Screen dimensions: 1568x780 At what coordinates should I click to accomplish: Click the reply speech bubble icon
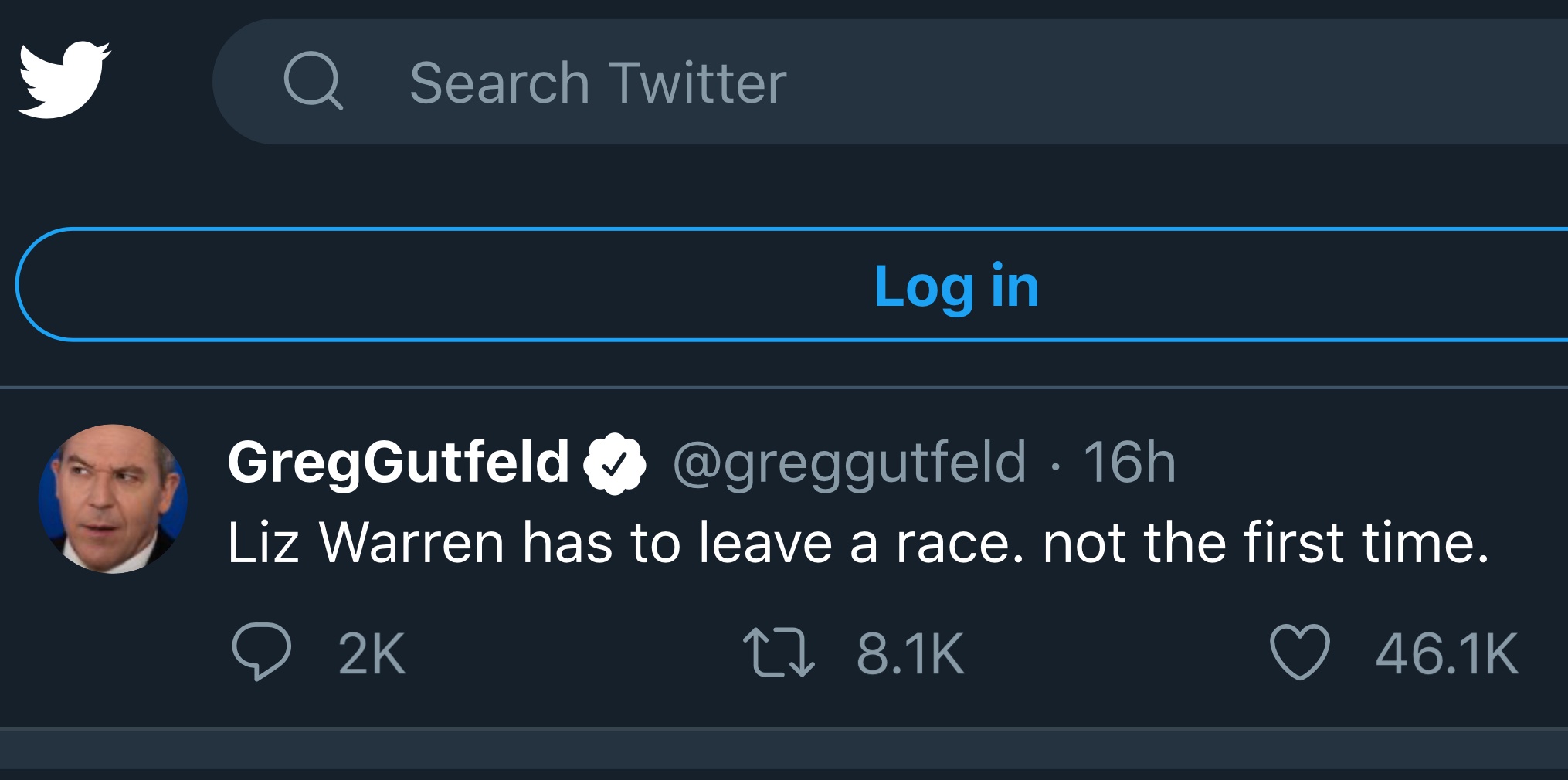261,652
